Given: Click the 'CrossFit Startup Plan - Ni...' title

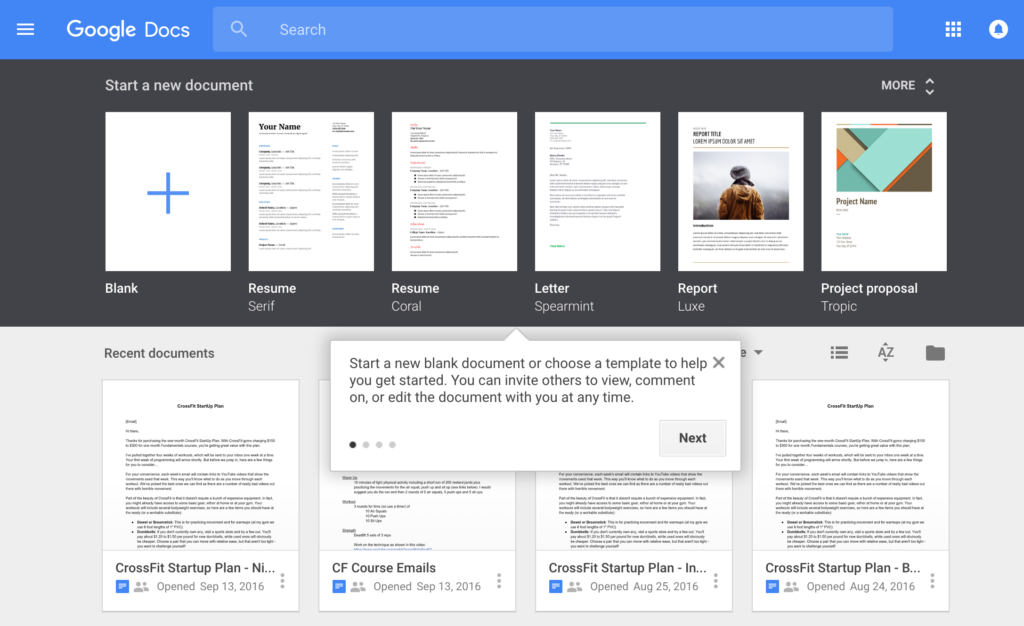Looking at the screenshot, I should pyautogui.click(x=195, y=568).
